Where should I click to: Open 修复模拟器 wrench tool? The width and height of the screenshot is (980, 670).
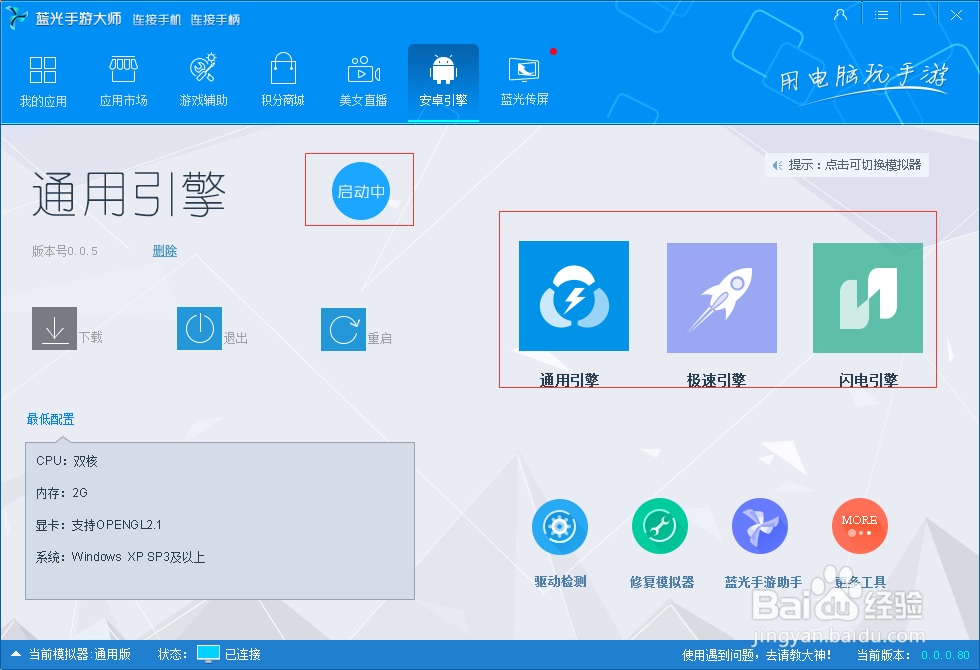pos(660,526)
